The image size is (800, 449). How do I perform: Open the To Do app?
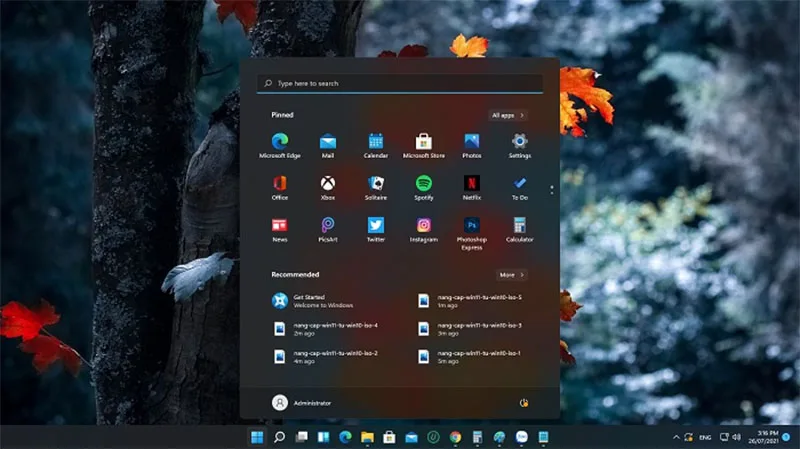pyautogui.click(x=519, y=188)
